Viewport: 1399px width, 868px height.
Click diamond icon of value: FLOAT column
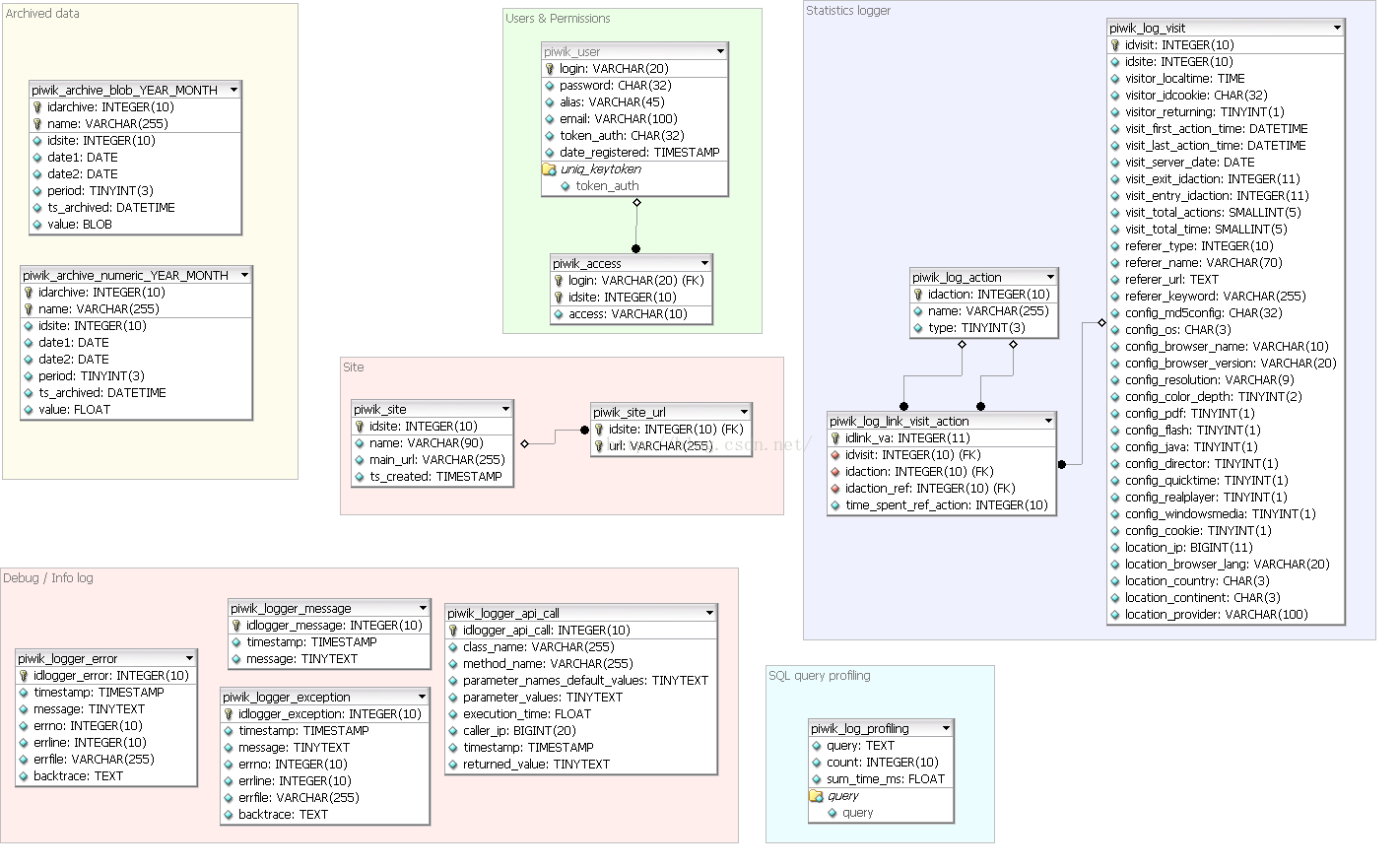click(x=29, y=410)
